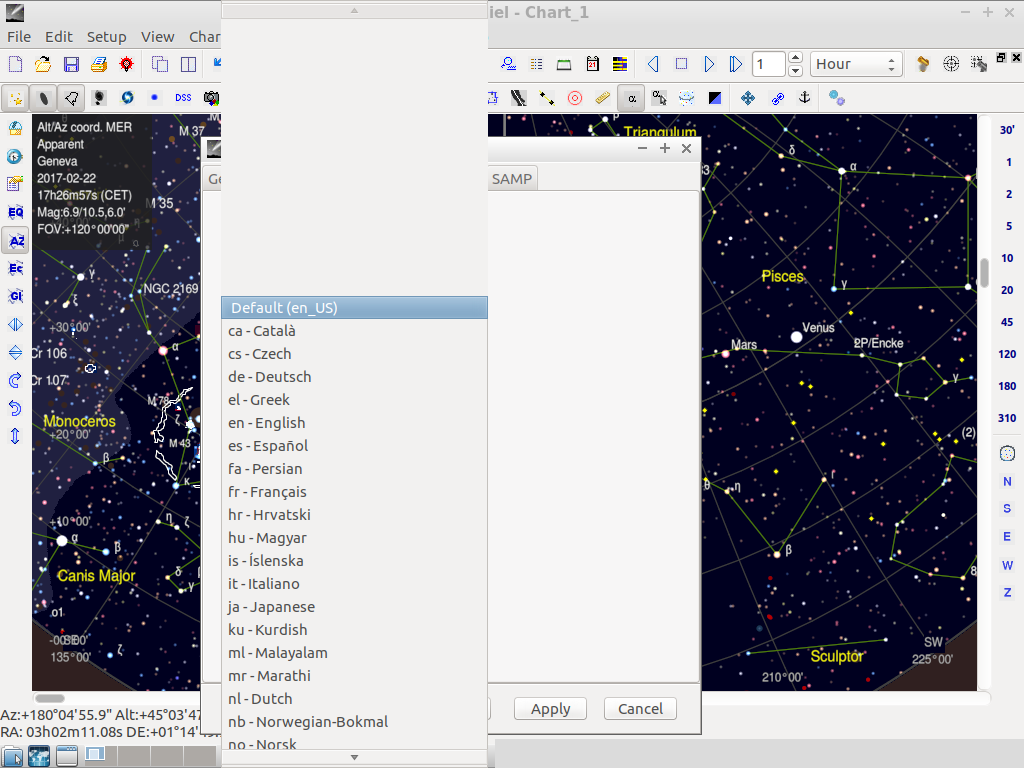Select 'fr - Français' from language list
Screen dimensions: 1024x768
pos(355,492)
